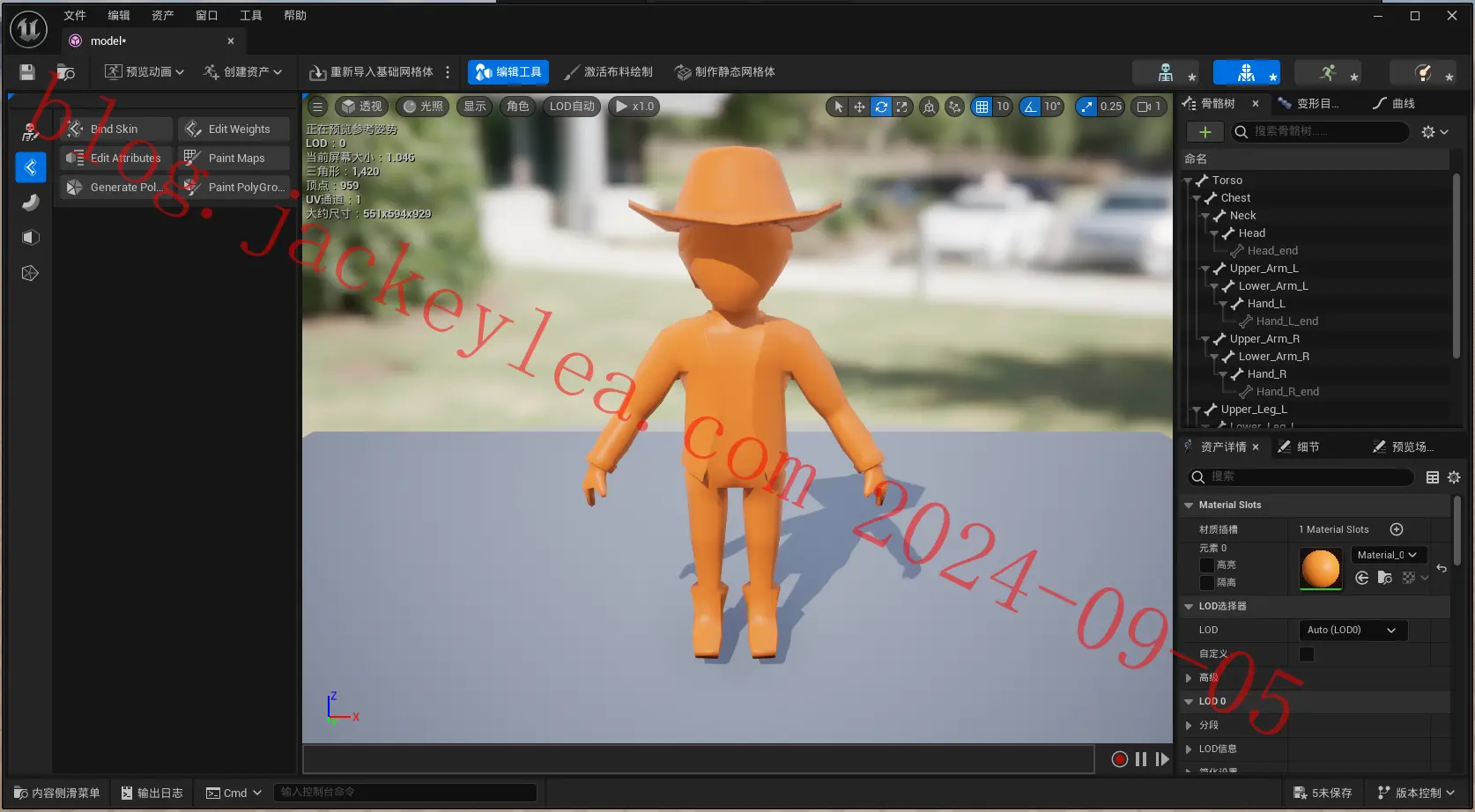This screenshot has height=812, width=1475.
Task: Enable the 高亮 (Highlight) checkbox
Action: pyautogui.click(x=1207, y=565)
